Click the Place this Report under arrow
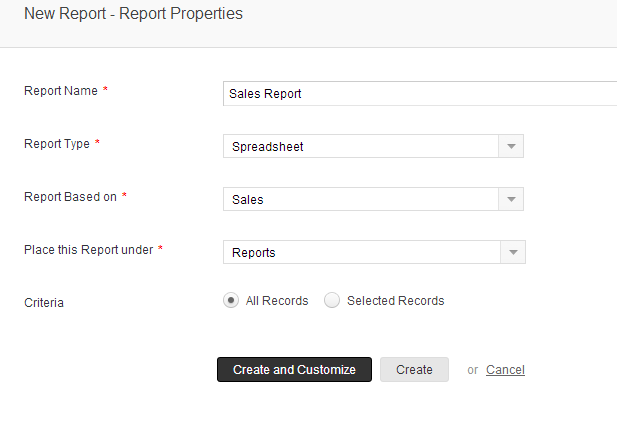617x427 pixels. tap(513, 253)
